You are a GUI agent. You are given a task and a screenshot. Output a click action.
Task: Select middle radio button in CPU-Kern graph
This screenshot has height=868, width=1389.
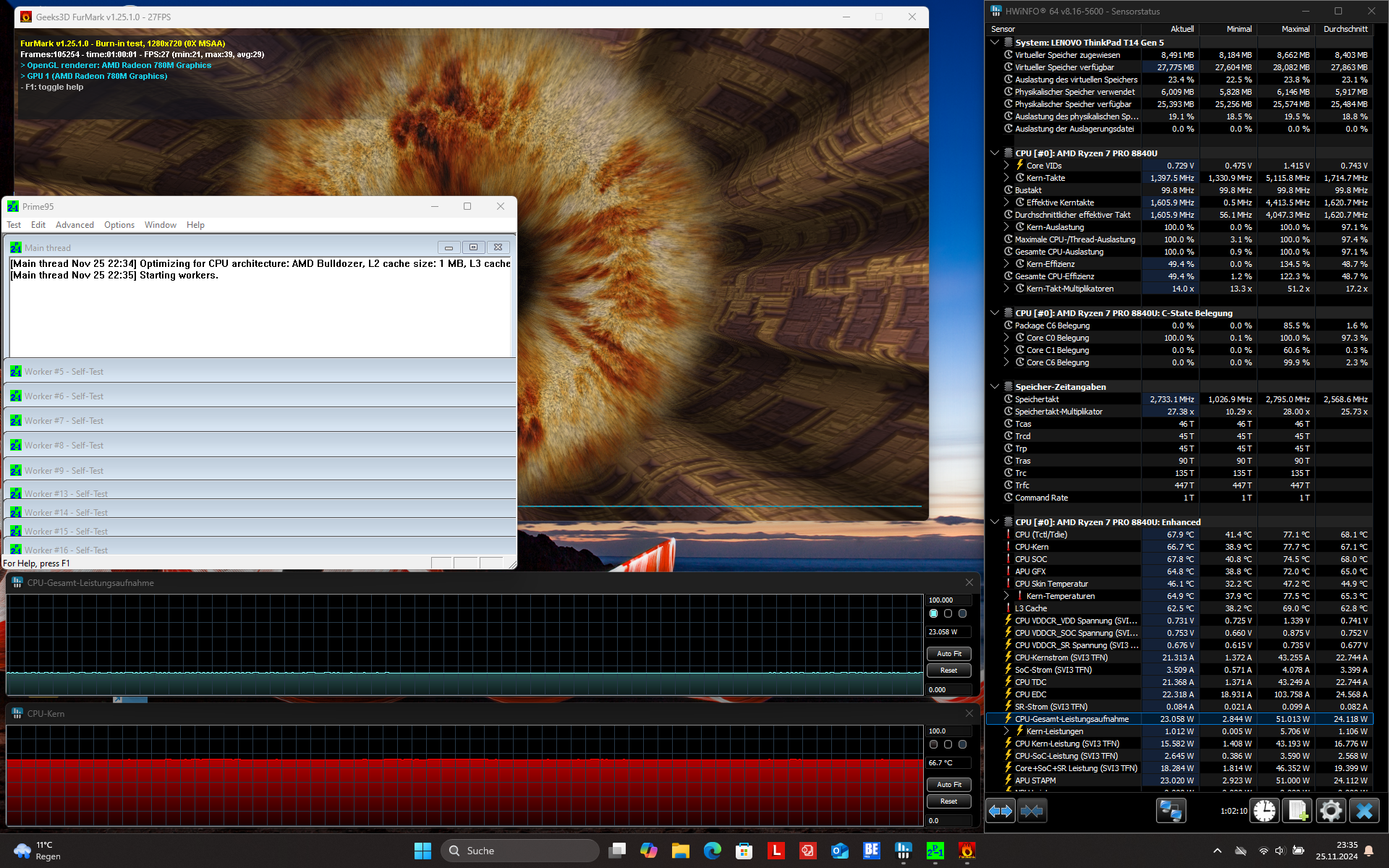[948, 744]
